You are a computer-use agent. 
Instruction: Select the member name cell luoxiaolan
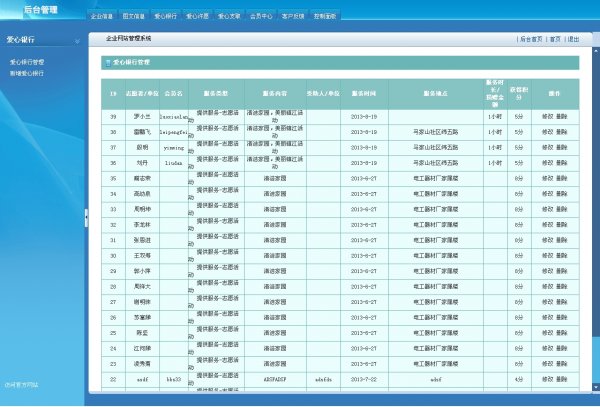point(174,117)
